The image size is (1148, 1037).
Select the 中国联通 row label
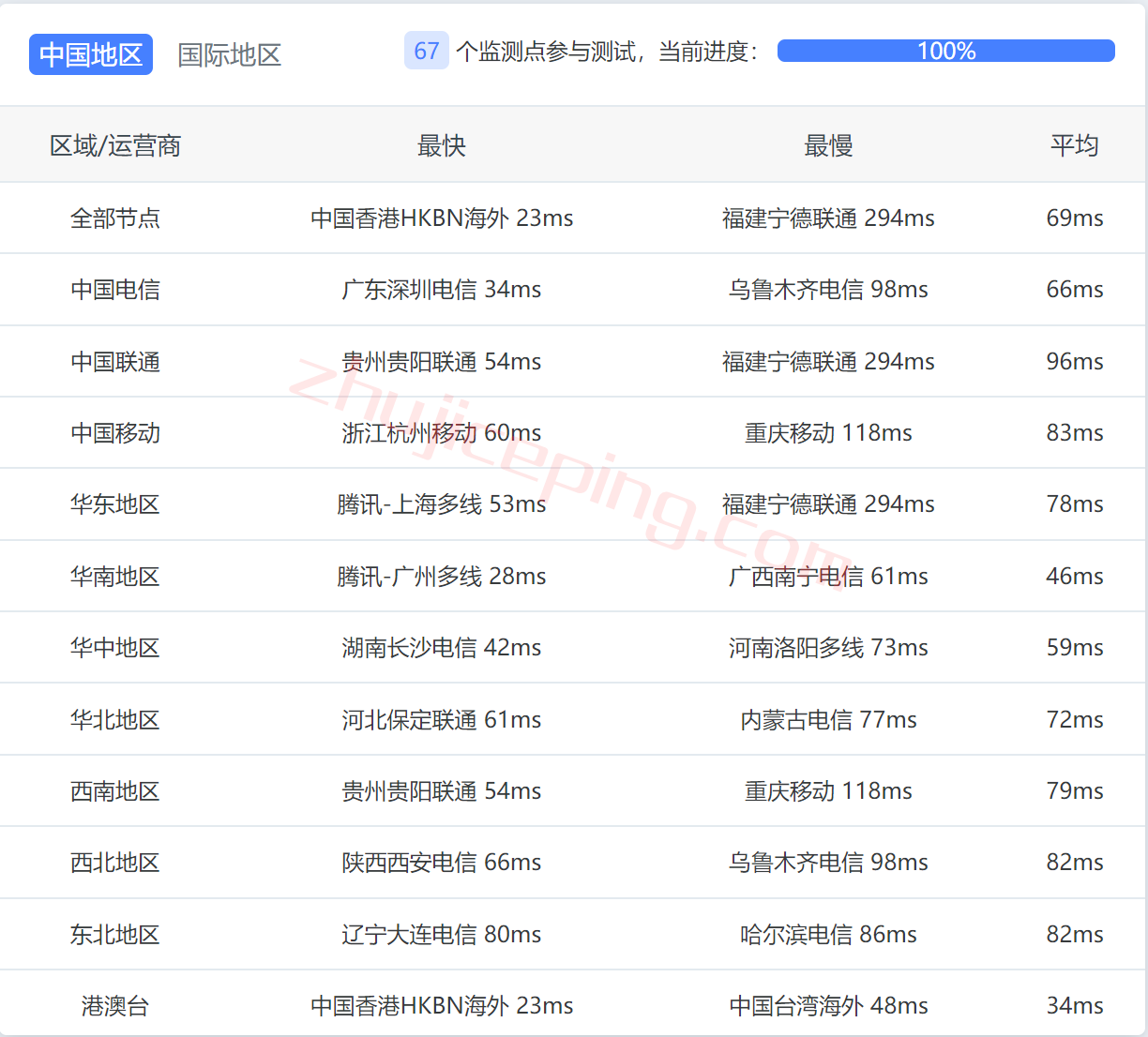click(x=115, y=362)
